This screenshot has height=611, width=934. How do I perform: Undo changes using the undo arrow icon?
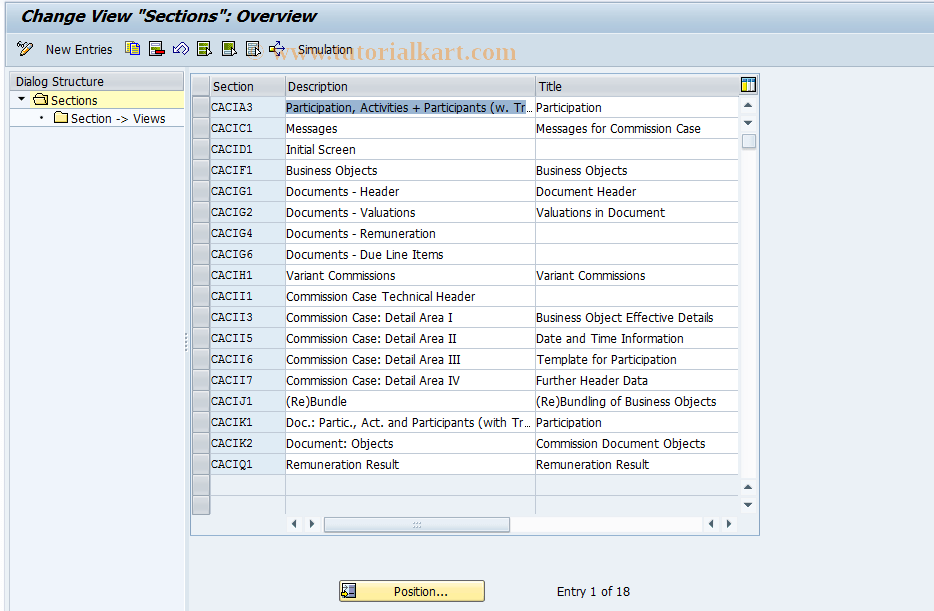click(179, 48)
